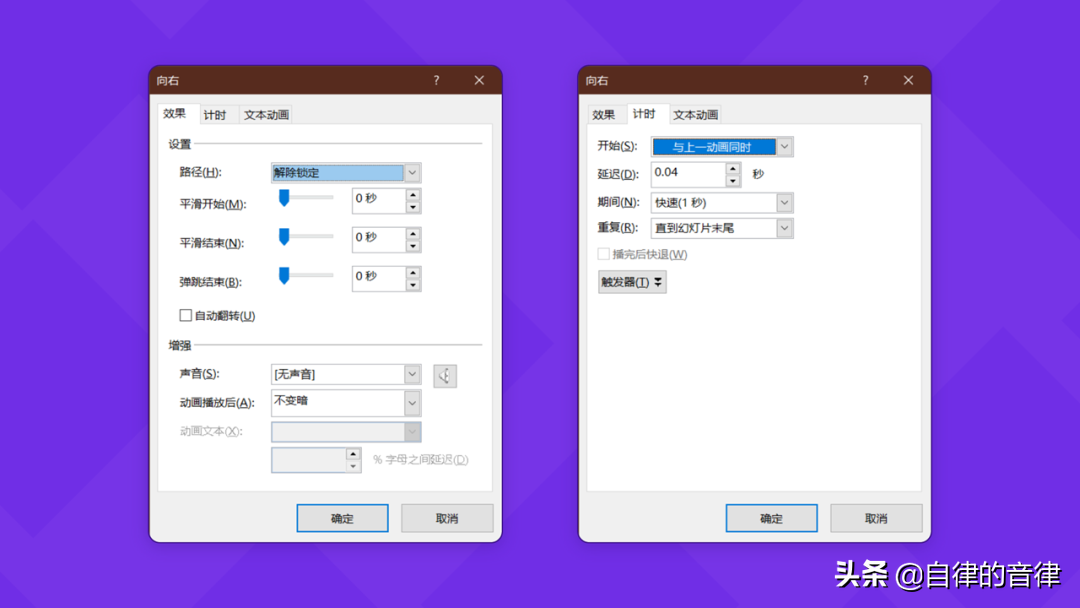Open the 开始 dropdown showing 与上一动画同时
Screen dimensions: 1080x608
722,147
